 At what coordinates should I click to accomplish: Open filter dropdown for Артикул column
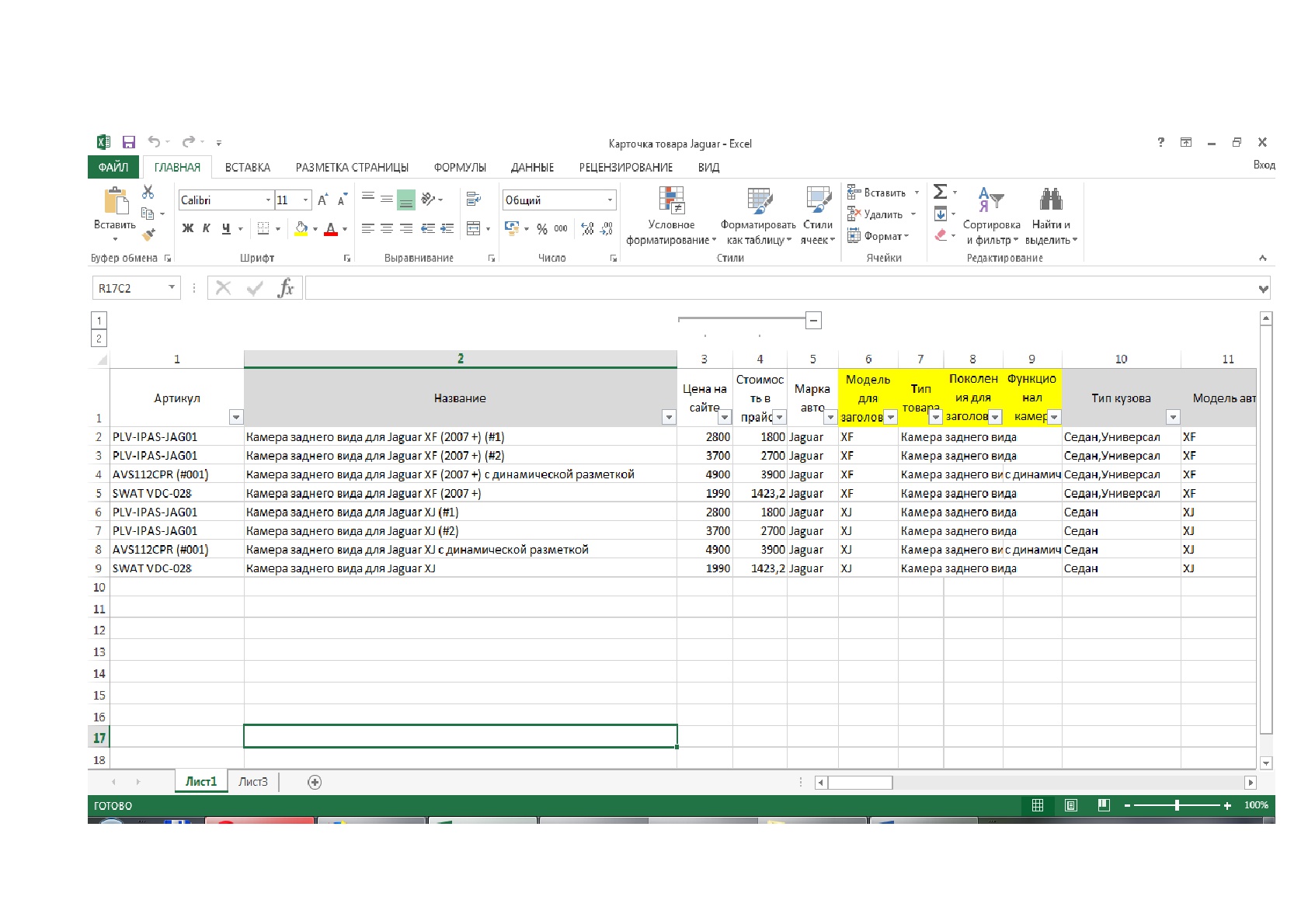236,418
